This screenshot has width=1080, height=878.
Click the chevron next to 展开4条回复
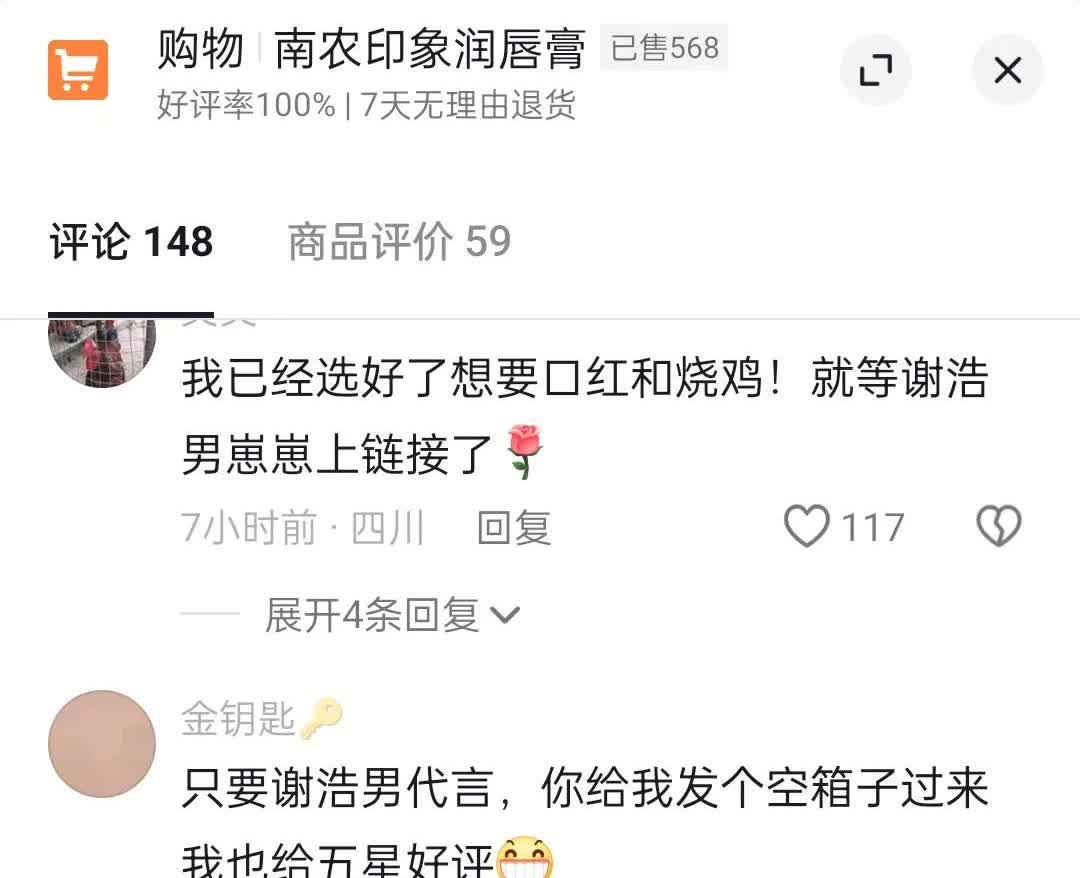[x=505, y=615]
